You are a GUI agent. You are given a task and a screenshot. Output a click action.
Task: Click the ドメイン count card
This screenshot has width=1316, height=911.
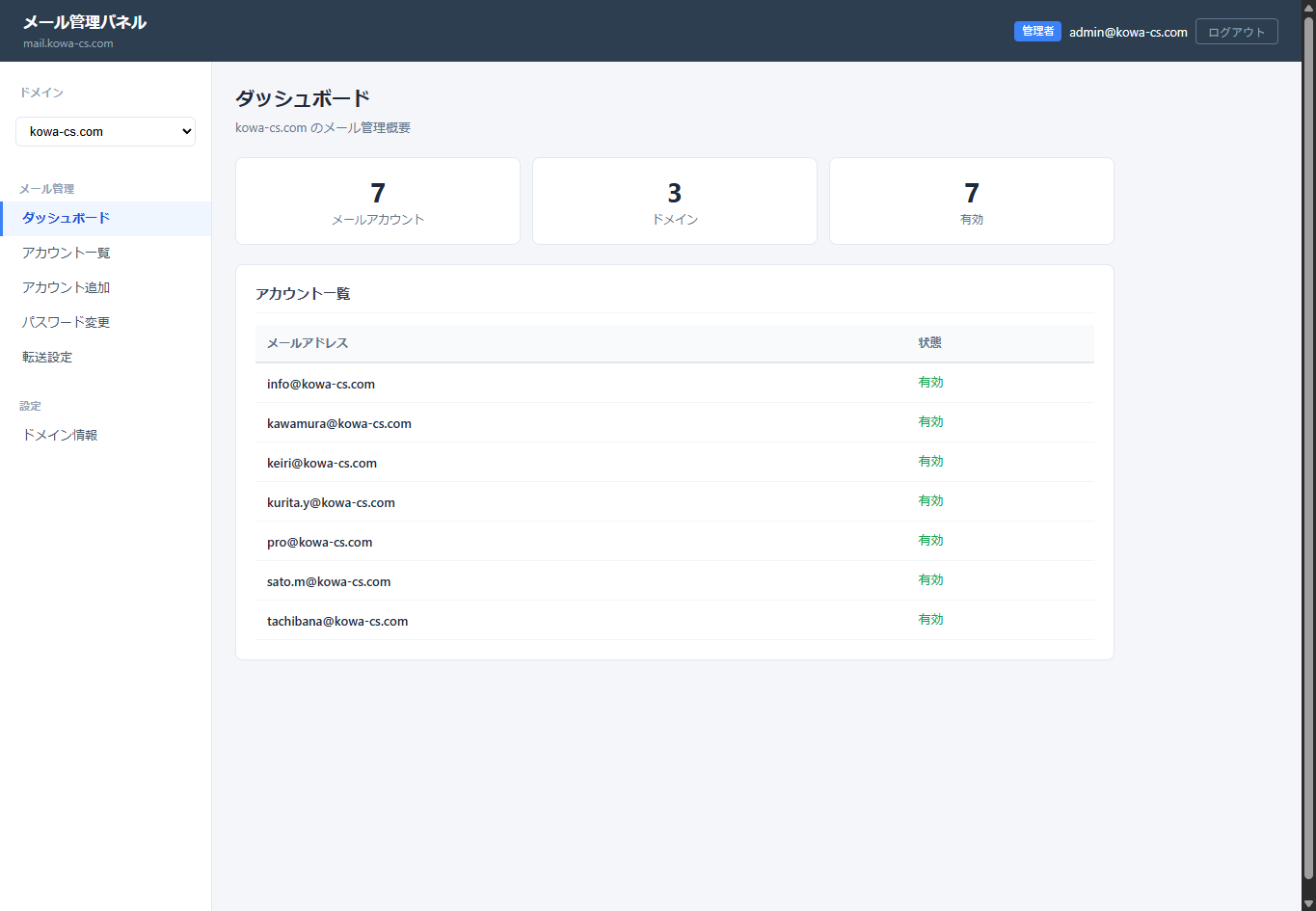coord(675,201)
